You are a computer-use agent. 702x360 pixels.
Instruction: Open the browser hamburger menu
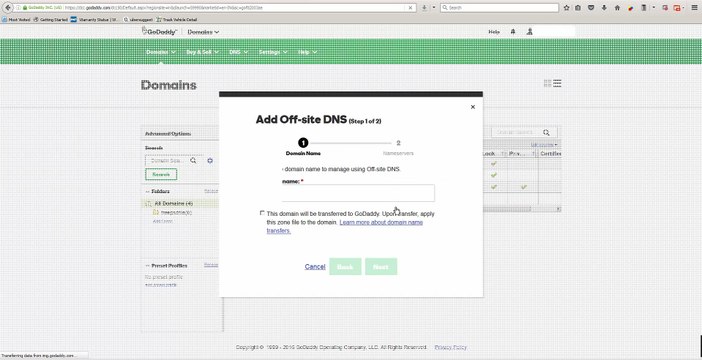[x=694, y=8]
